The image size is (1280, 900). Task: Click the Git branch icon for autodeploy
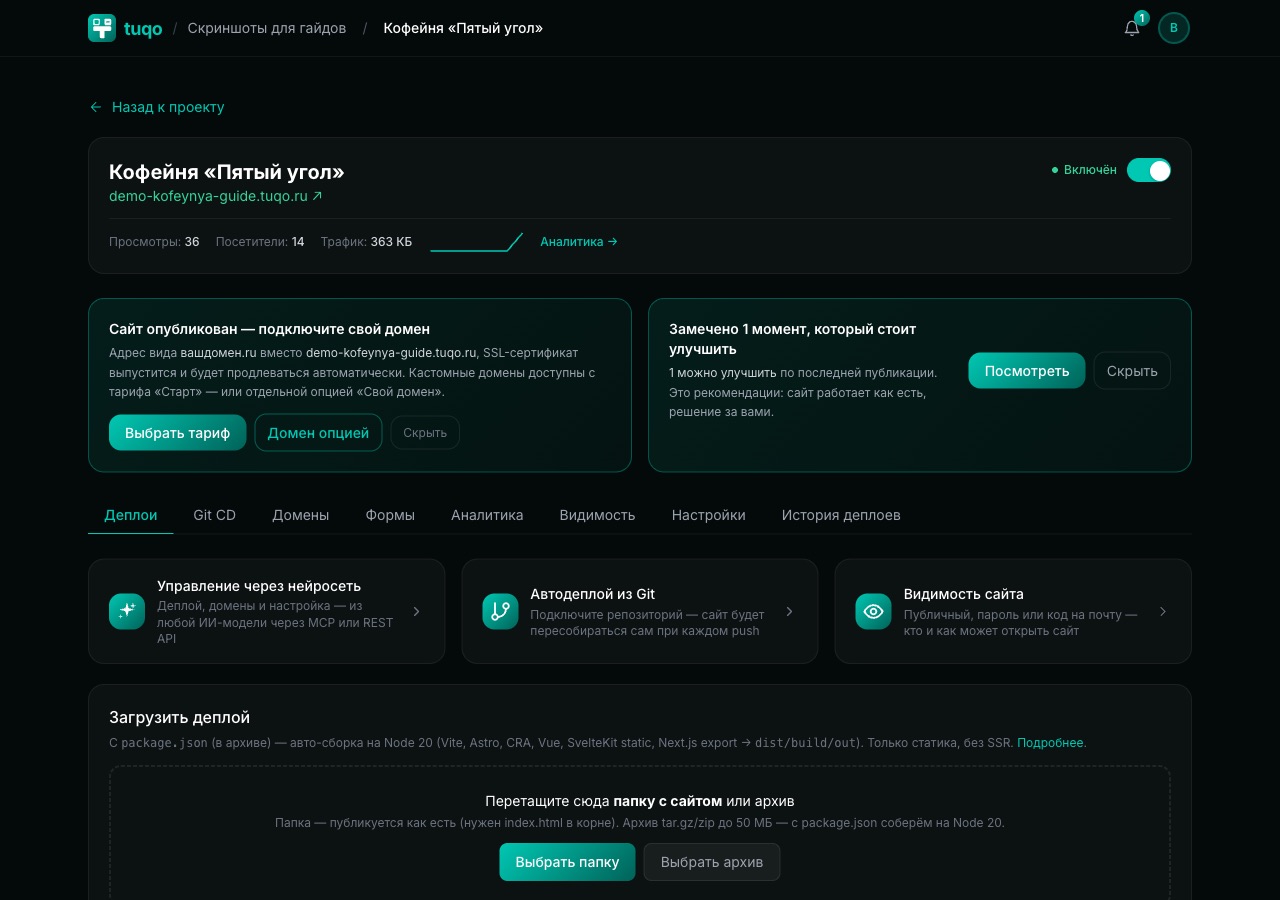pyautogui.click(x=500, y=611)
